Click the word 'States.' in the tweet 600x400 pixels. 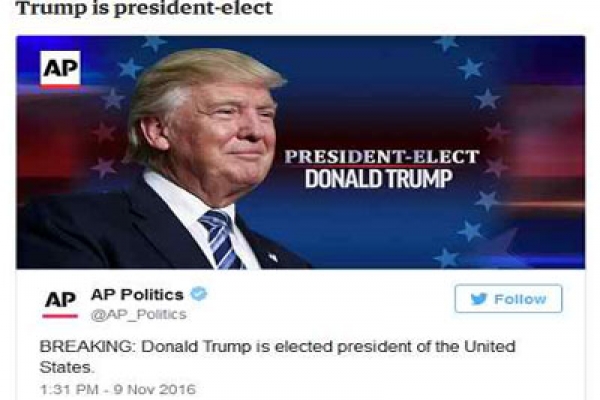(66, 367)
